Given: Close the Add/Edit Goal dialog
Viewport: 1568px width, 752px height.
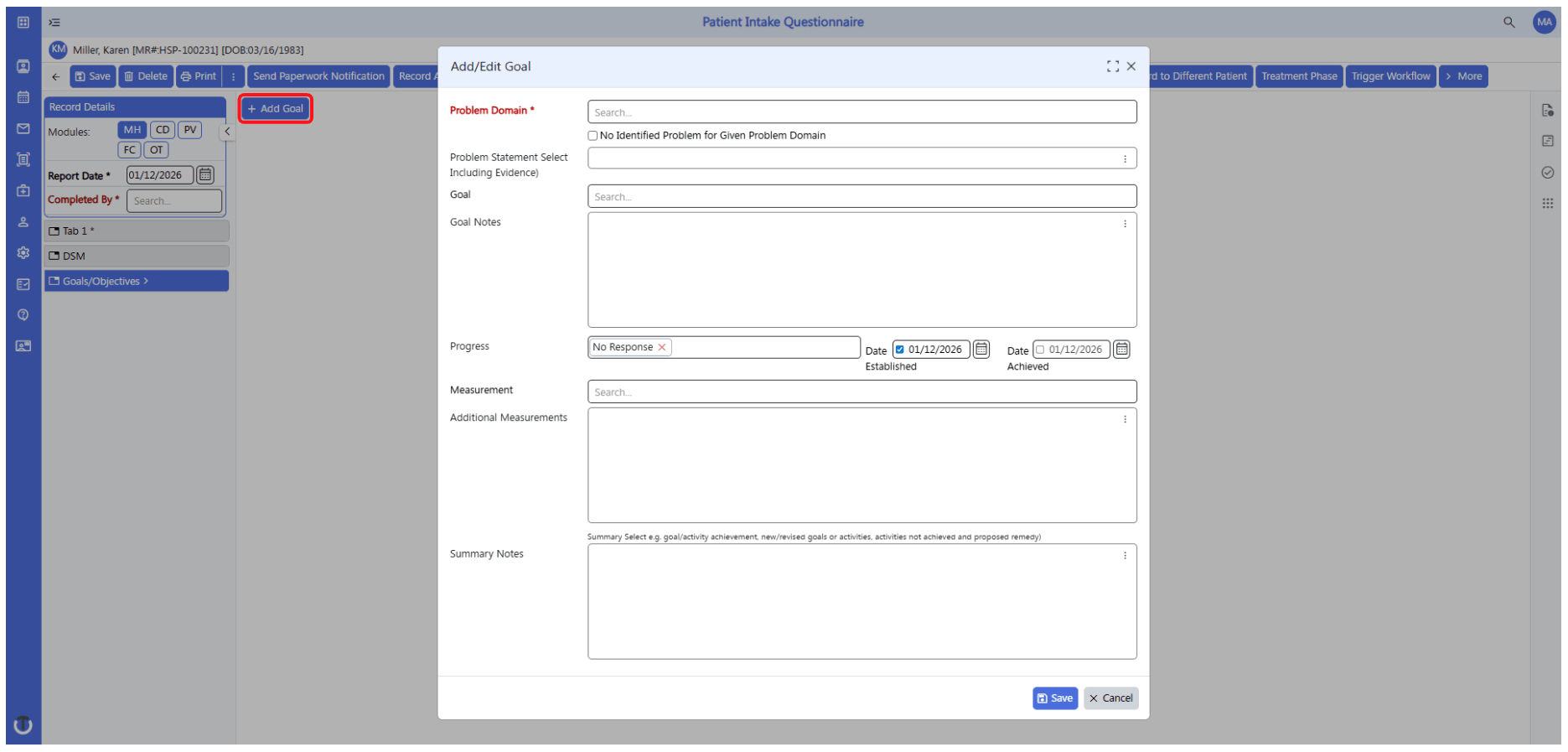Looking at the screenshot, I should click(x=1131, y=66).
